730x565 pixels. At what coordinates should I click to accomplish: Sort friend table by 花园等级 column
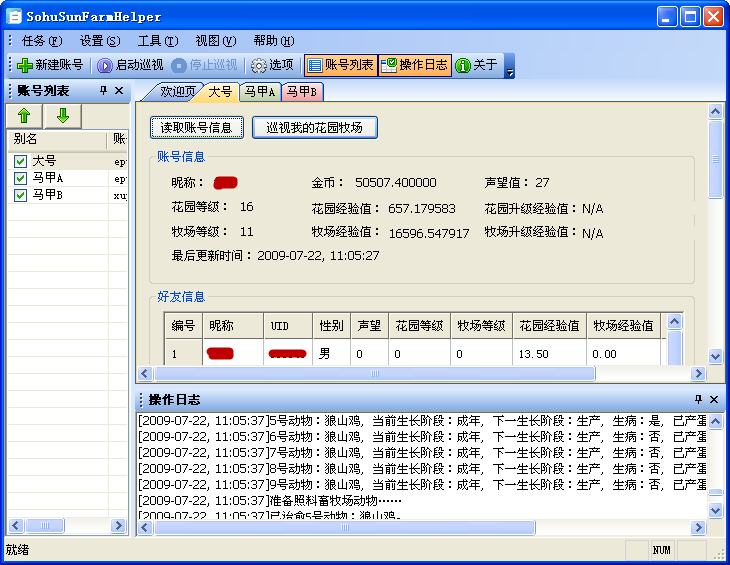[x=419, y=325]
